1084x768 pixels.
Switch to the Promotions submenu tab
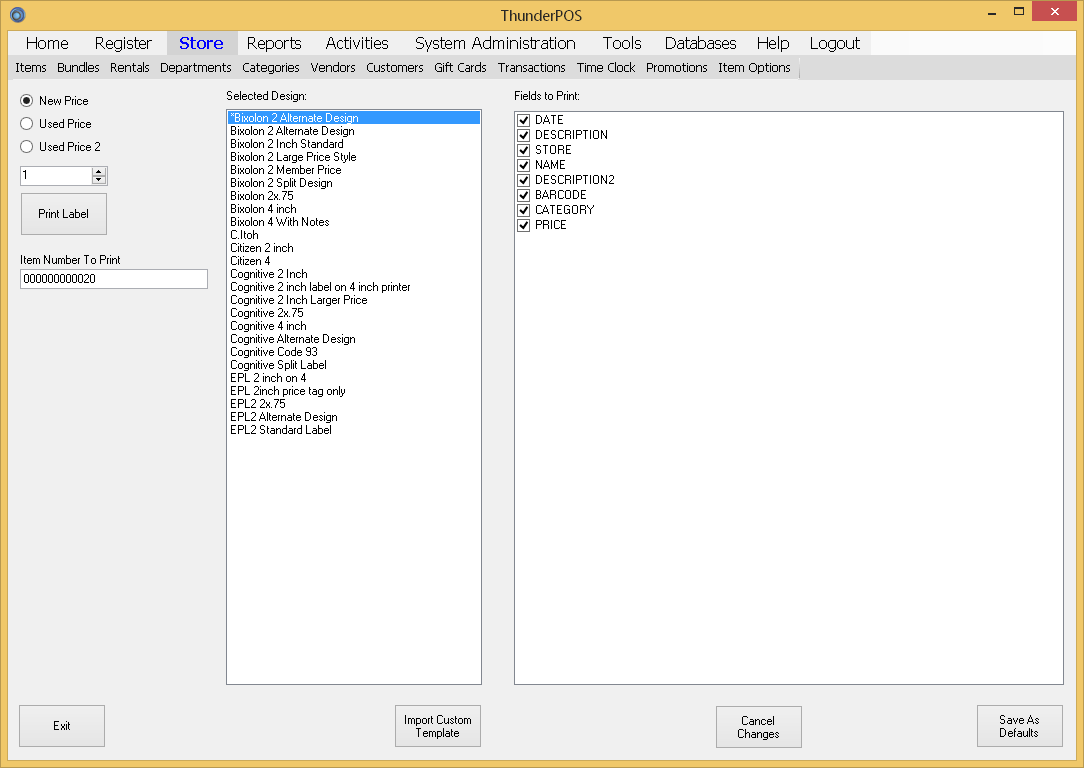coord(677,68)
